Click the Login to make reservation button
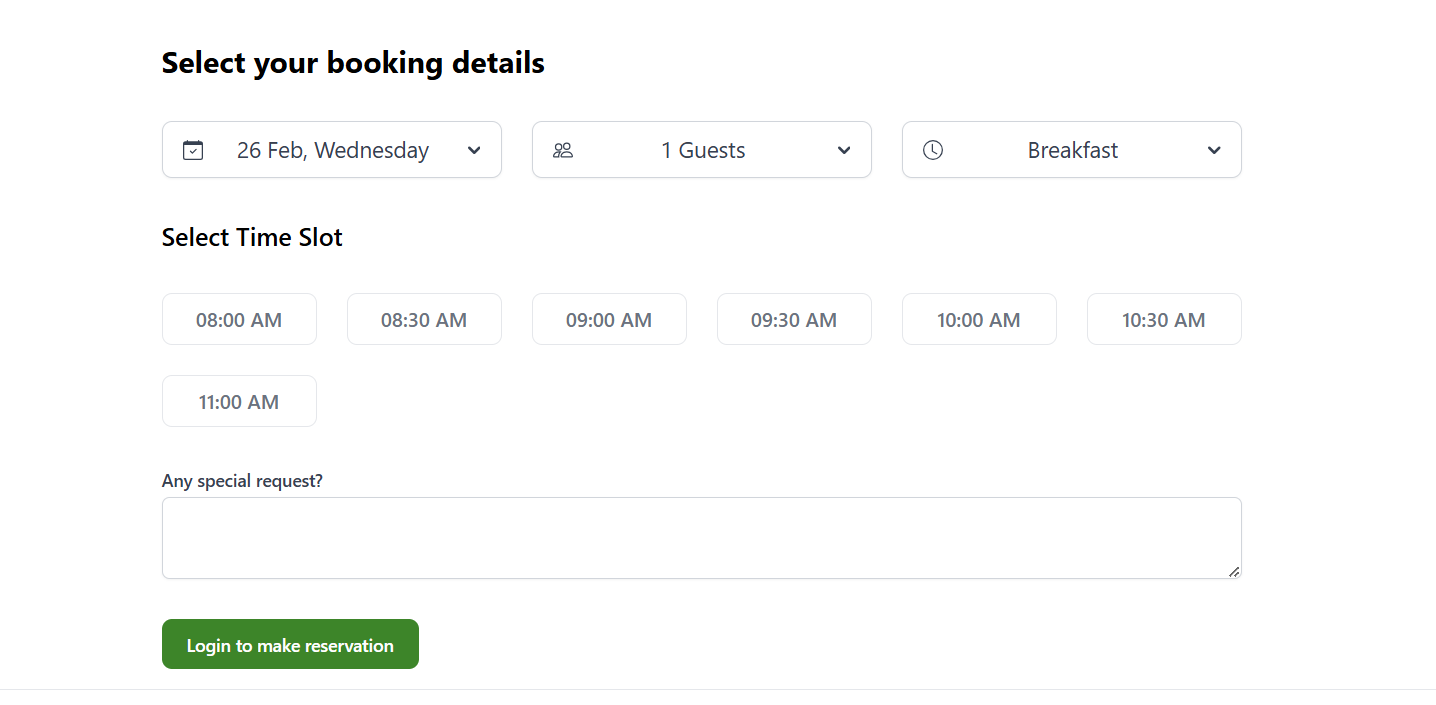The width and height of the screenshot is (1436, 705). click(x=290, y=645)
